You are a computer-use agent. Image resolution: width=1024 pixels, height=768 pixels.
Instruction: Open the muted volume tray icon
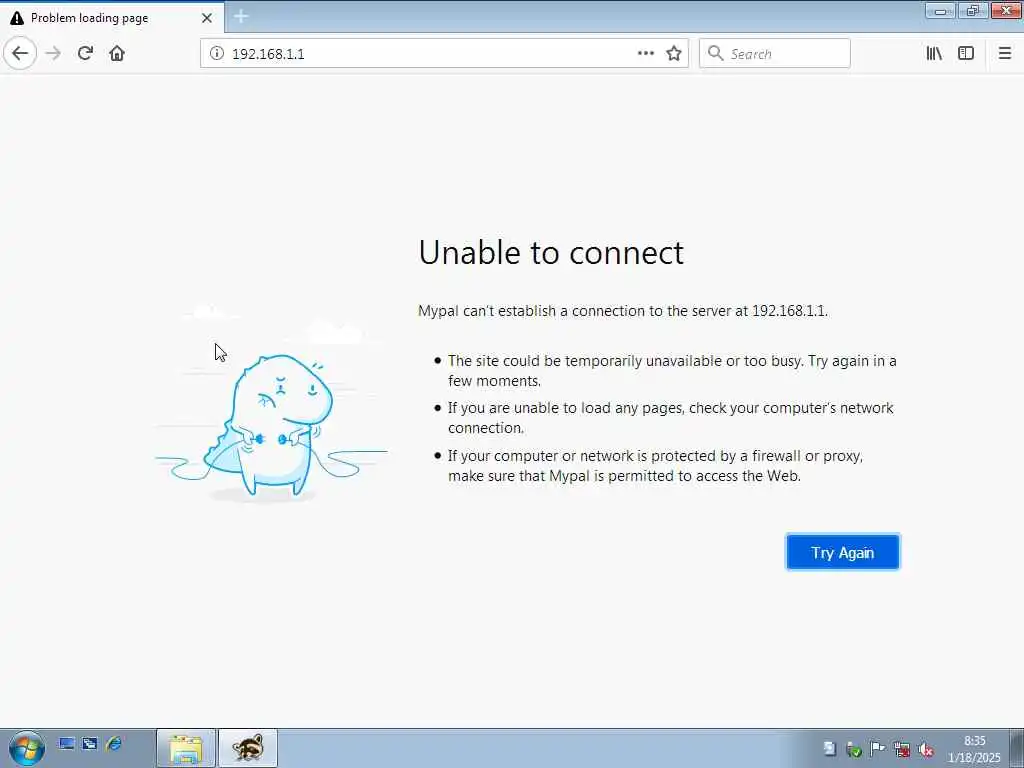tap(925, 750)
